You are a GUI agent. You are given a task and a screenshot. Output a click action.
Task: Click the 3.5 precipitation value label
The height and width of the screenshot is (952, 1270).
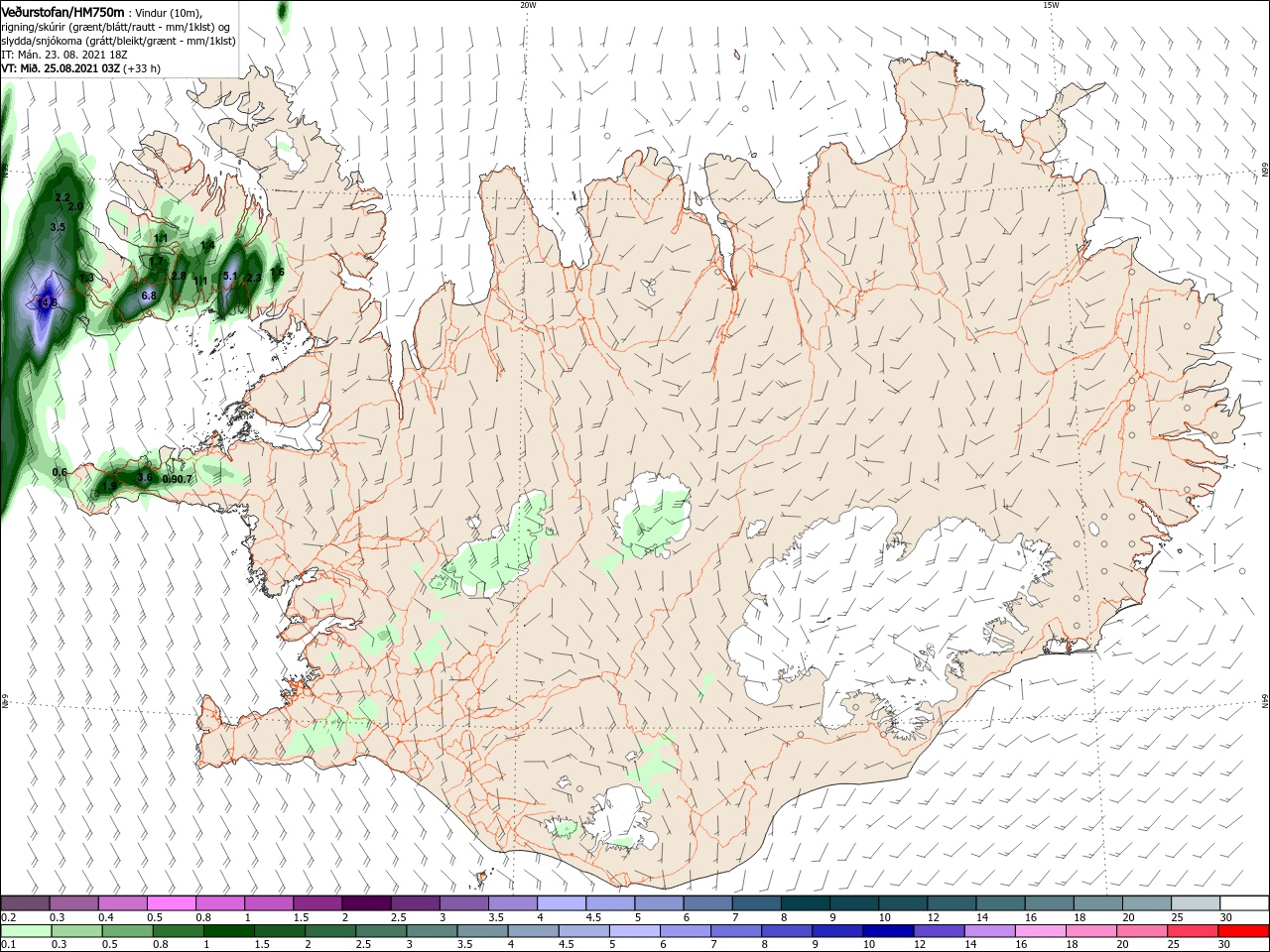click(x=58, y=227)
